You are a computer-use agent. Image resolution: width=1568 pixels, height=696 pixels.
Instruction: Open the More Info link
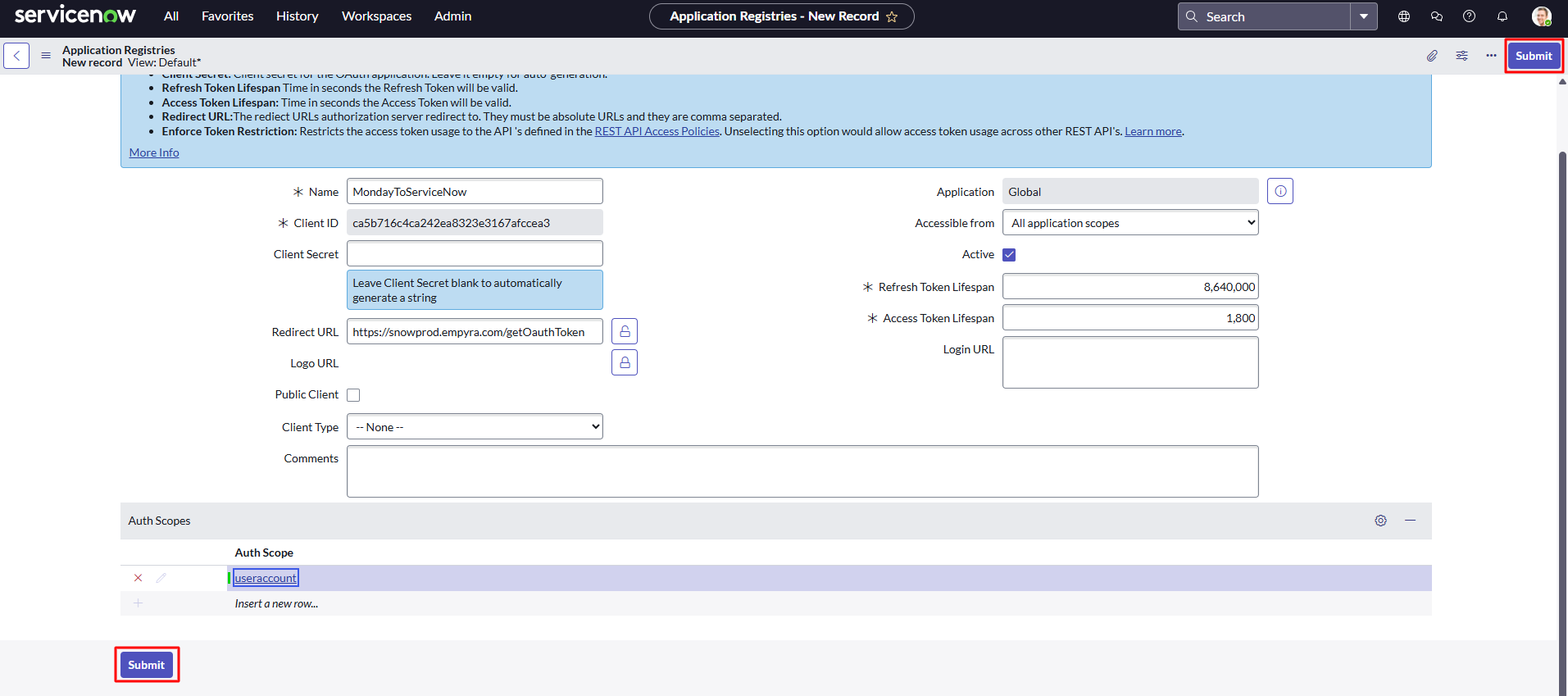[154, 152]
